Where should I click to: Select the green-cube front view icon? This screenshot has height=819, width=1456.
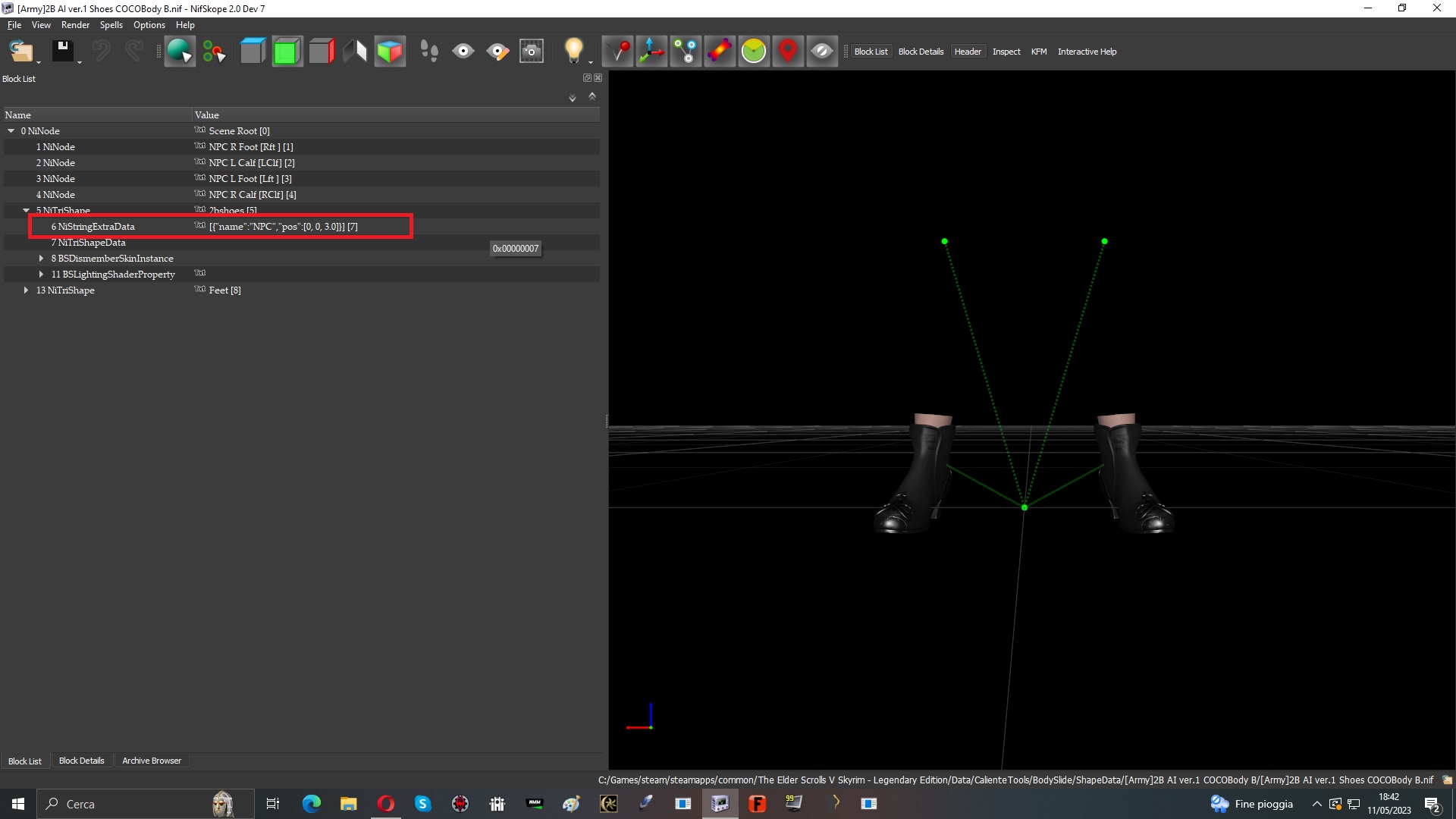287,52
